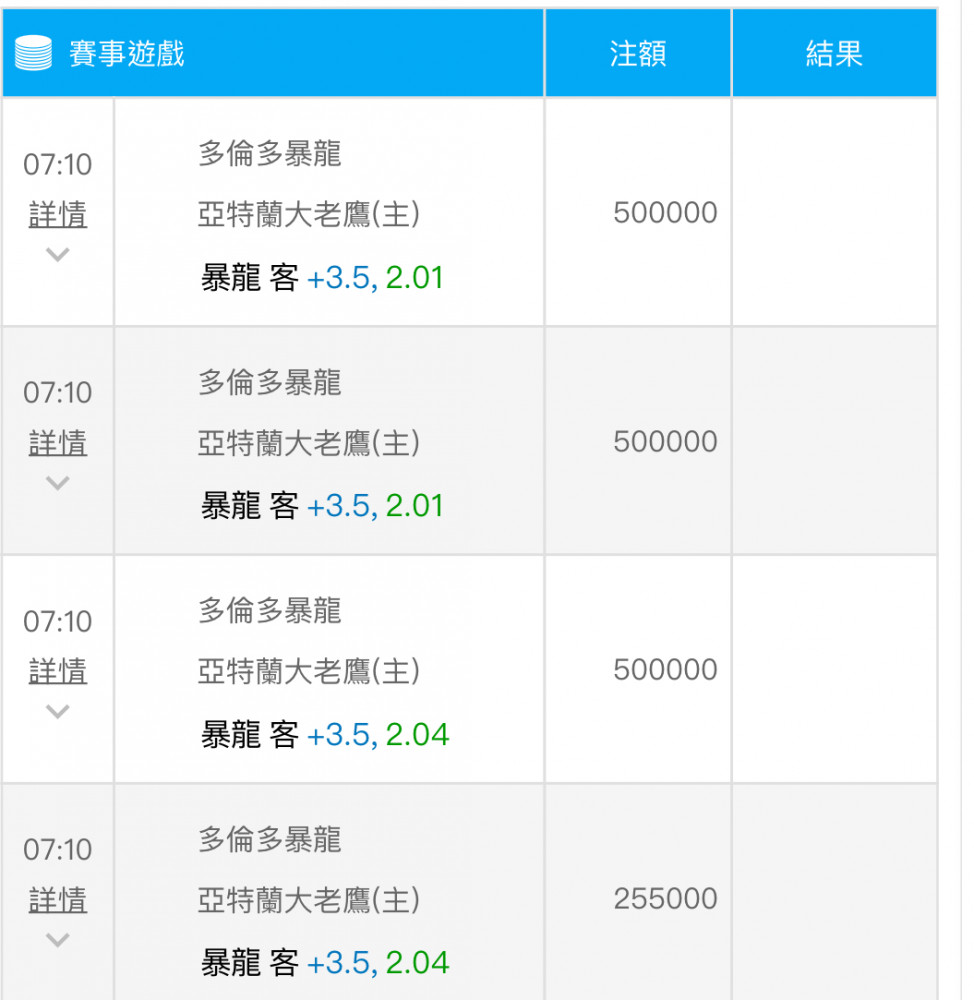
Task: Click third row odds +3.5, 2.04
Action: [x=378, y=734]
